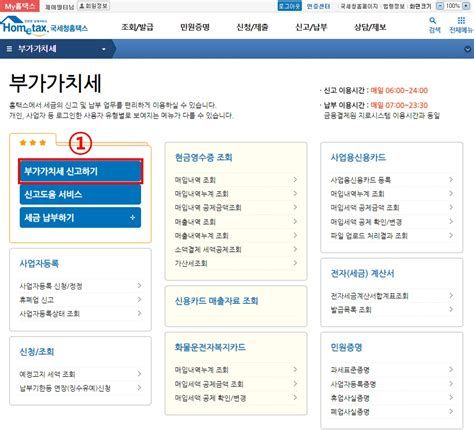Open the 신고/납부 menu
Image resolution: width=474 pixels, height=430 pixels.
311,27
